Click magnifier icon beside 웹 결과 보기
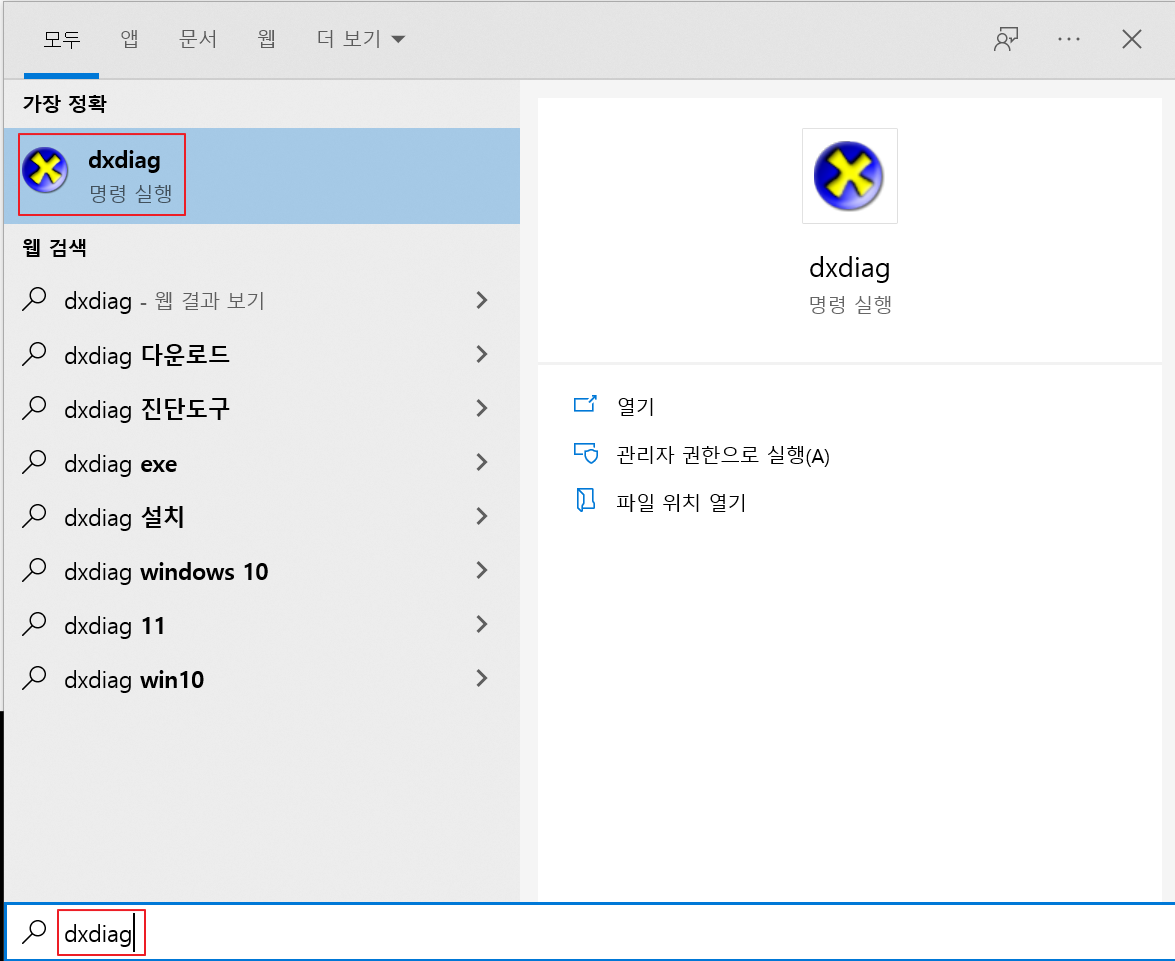This screenshot has width=1175, height=961. [x=34, y=300]
